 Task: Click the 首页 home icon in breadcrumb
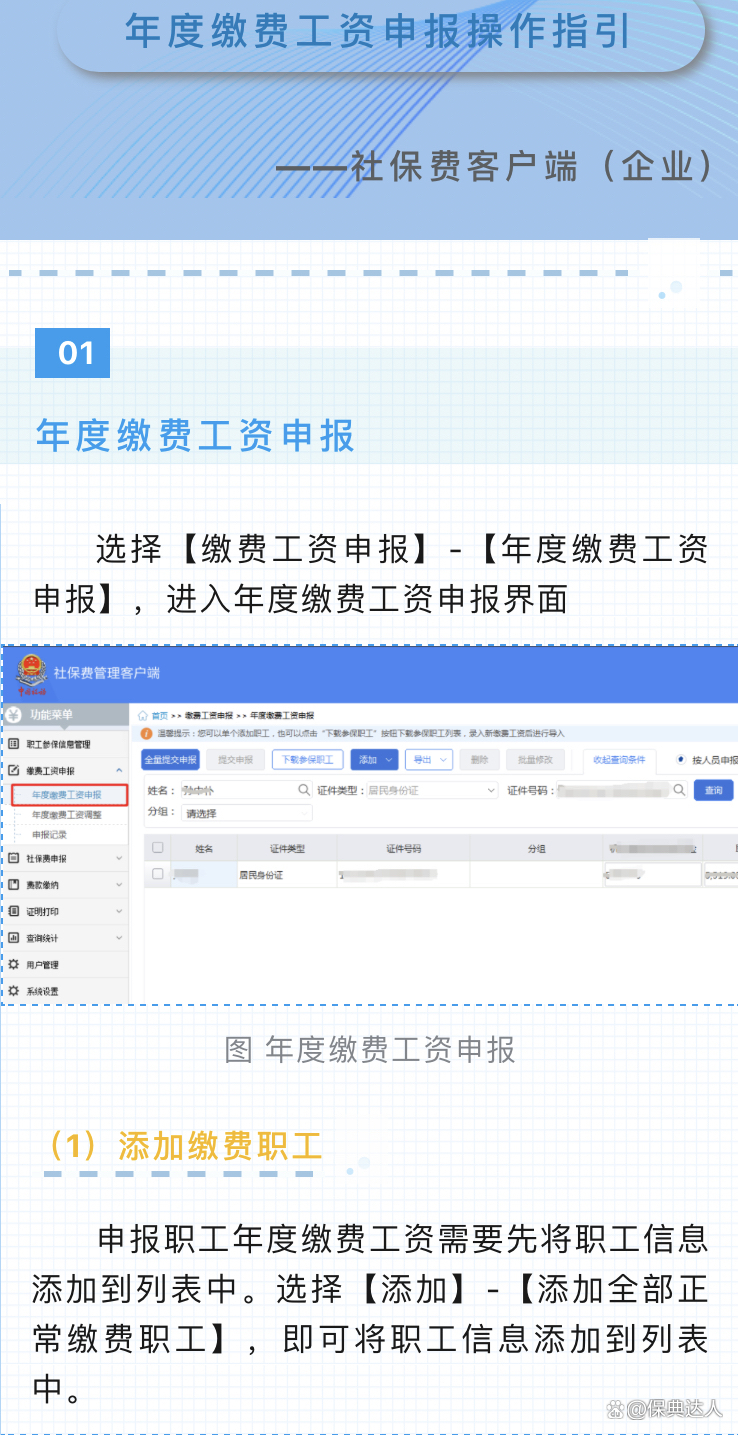click(143, 716)
